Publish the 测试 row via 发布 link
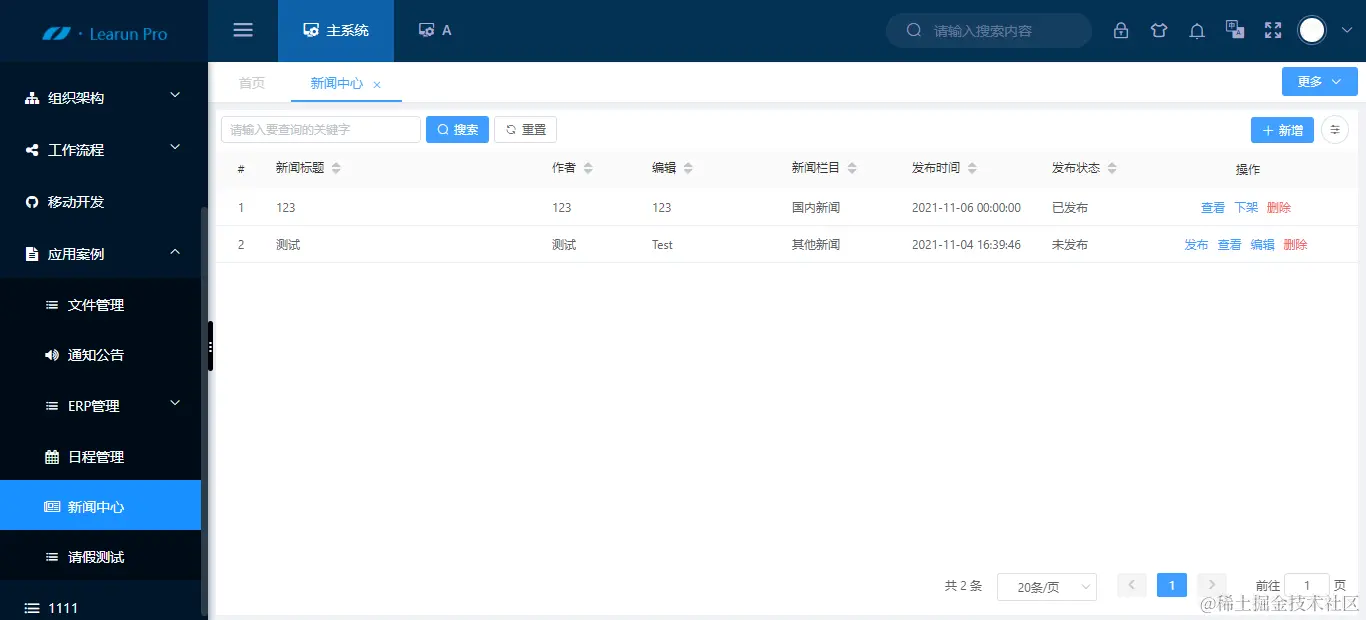Image resolution: width=1366 pixels, height=620 pixels. 1196,244
